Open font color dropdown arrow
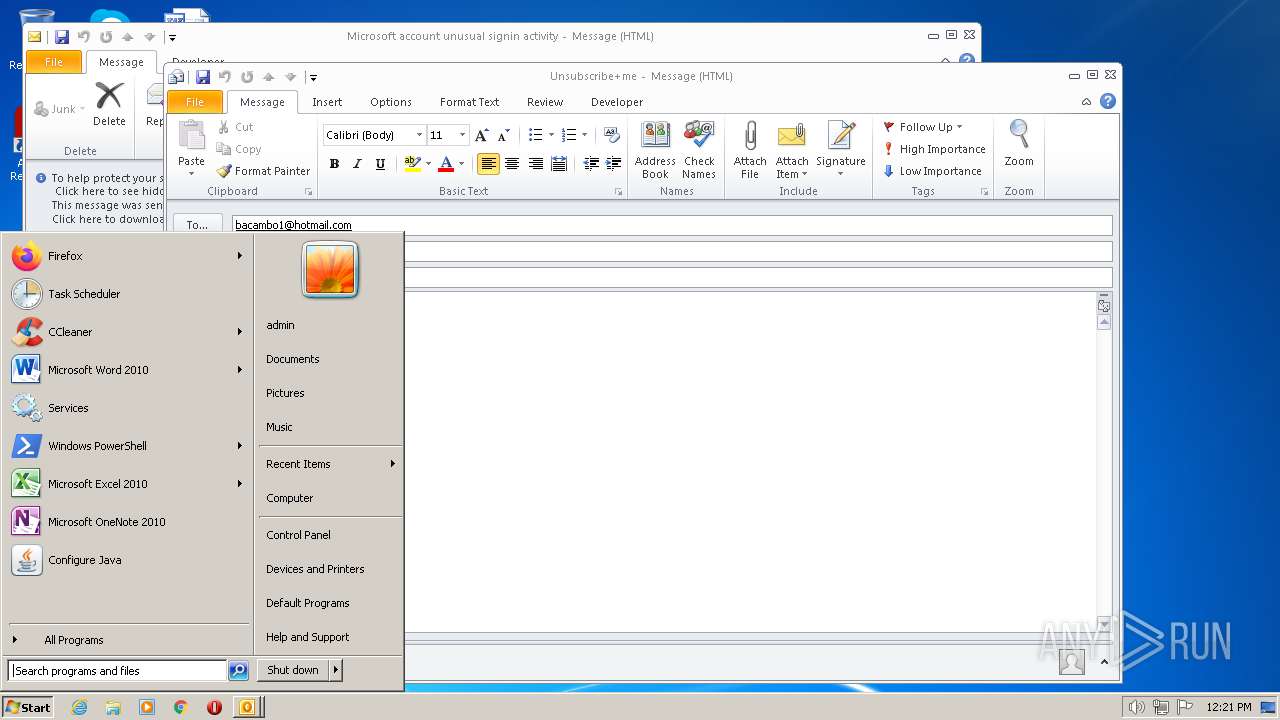 pyautogui.click(x=461, y=164)
